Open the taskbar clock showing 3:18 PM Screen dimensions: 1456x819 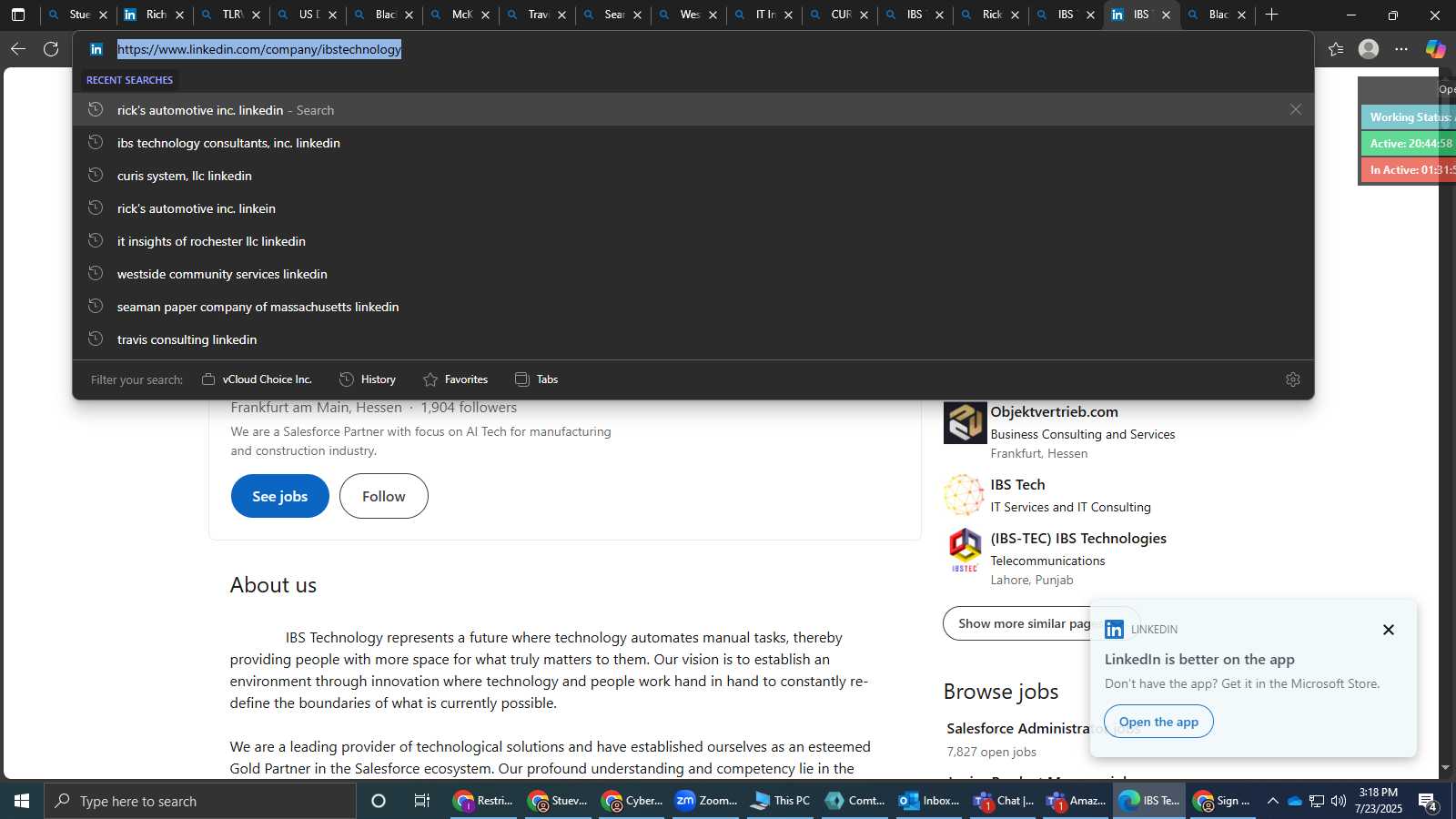tap(1378, 801)
